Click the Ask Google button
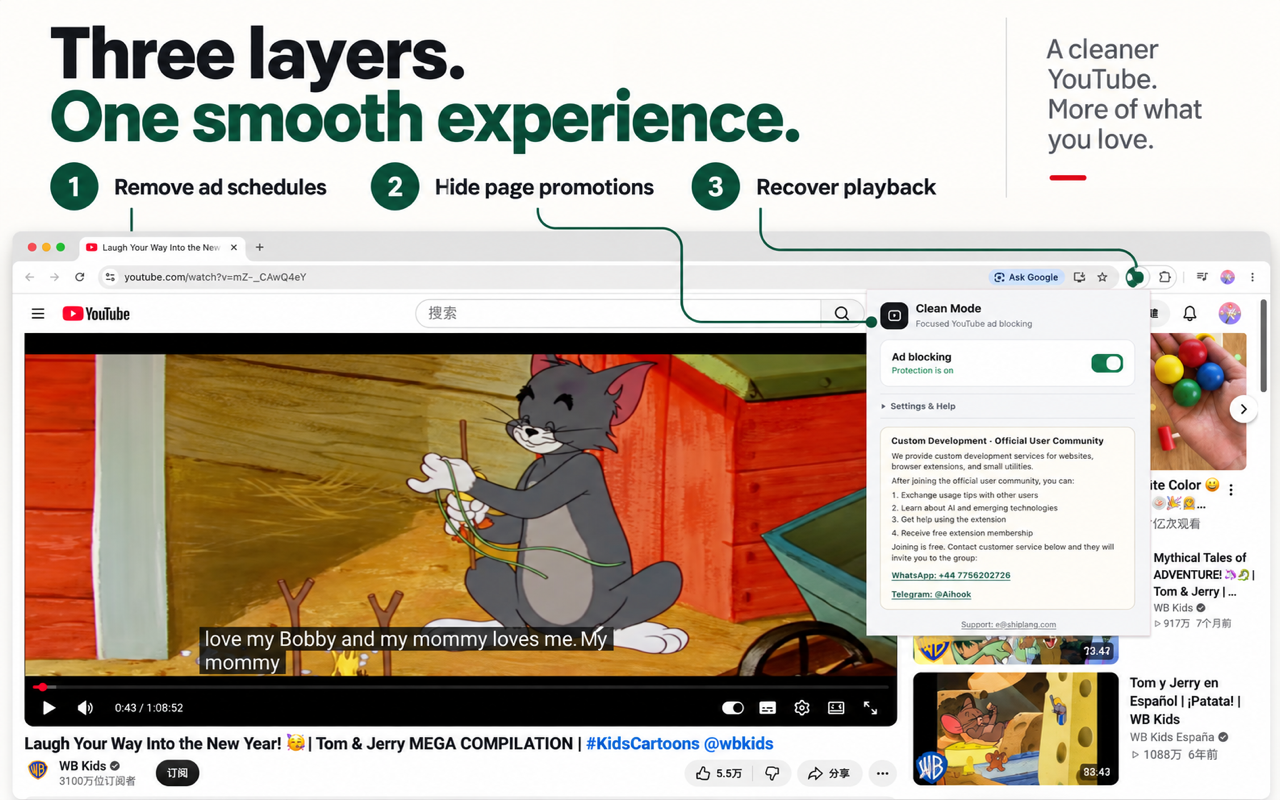Image resolution: width=1280 pixels, height=800 pixels. (1025, 277)
